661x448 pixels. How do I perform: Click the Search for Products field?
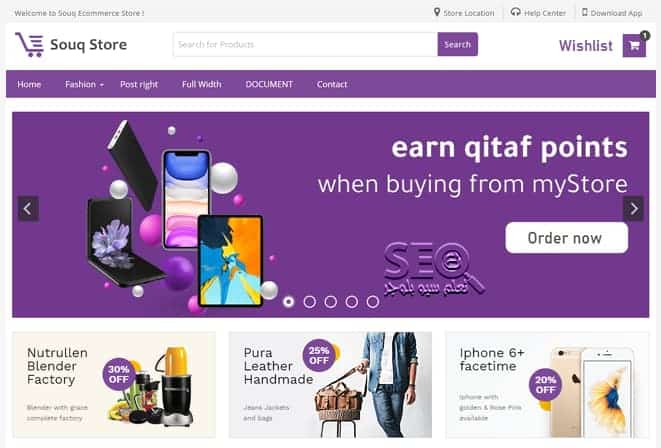coord(306,44)
